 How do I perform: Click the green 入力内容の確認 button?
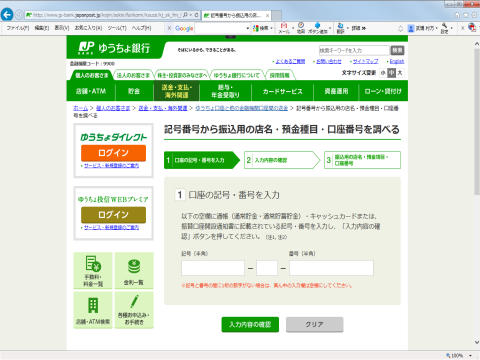[250, 324]
